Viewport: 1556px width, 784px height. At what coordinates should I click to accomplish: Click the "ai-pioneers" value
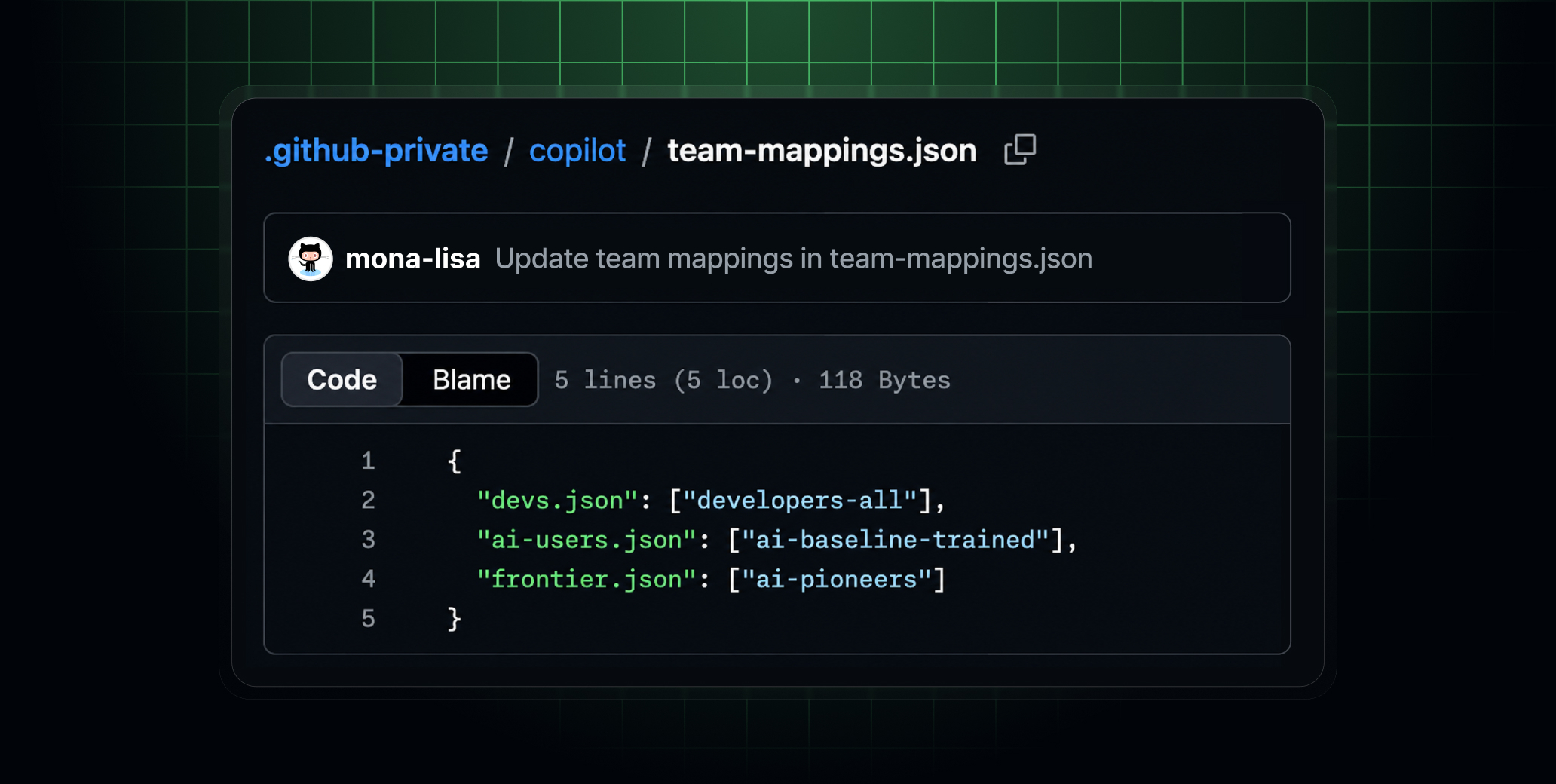click(837, 580)
